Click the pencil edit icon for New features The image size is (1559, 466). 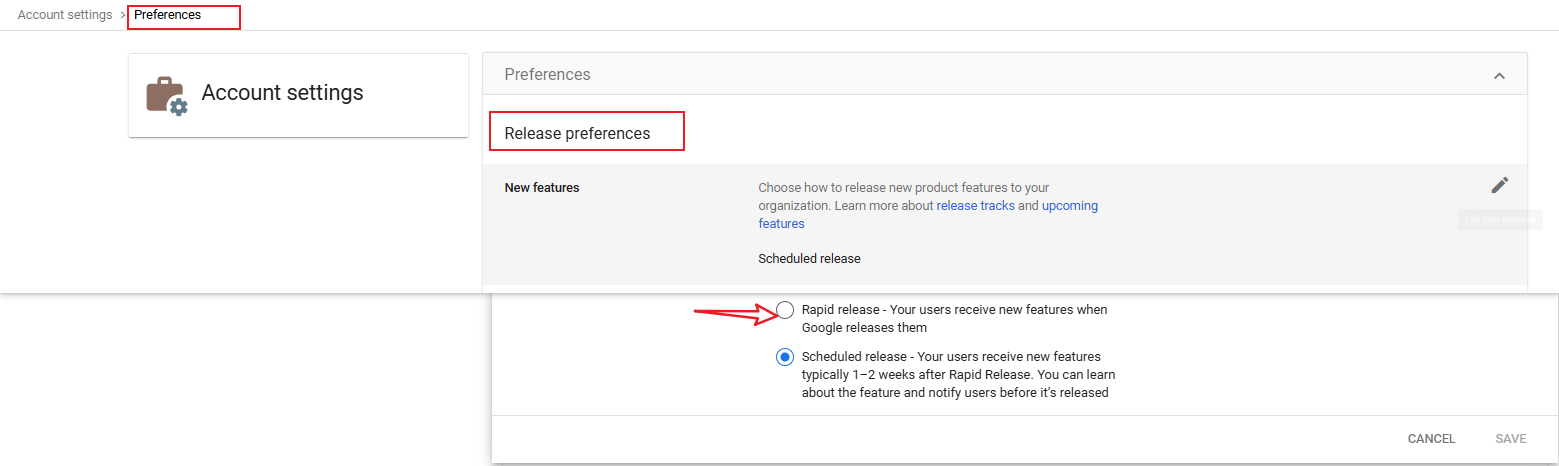1499,185
